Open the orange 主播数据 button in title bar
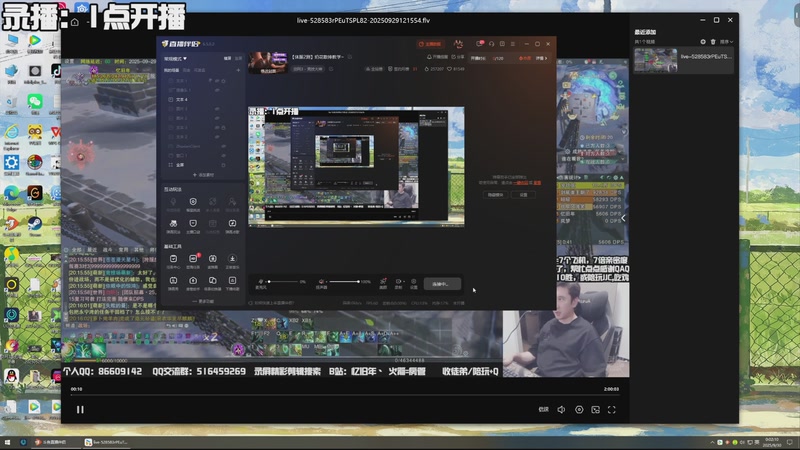The image size is (800, 450). [x=430, y=44]
